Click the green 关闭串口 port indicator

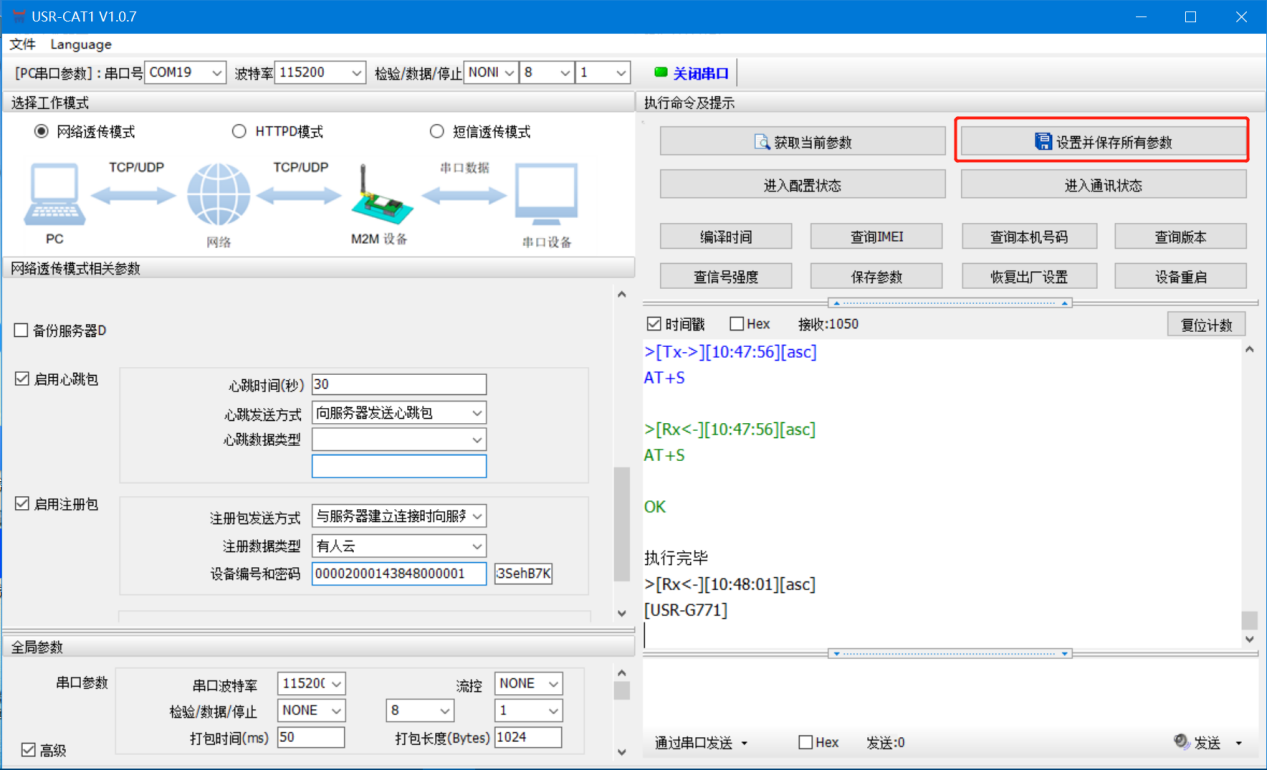point(660,73)
